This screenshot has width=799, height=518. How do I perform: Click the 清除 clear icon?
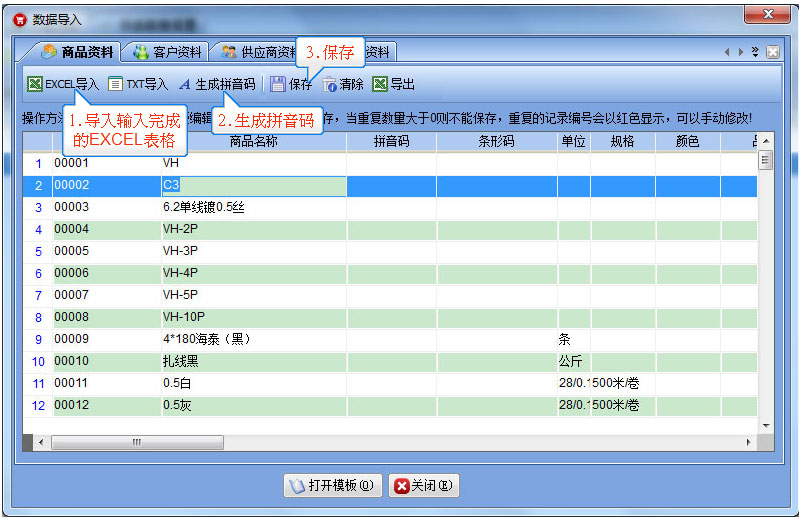pyautogui.click(x=330, y=85)
